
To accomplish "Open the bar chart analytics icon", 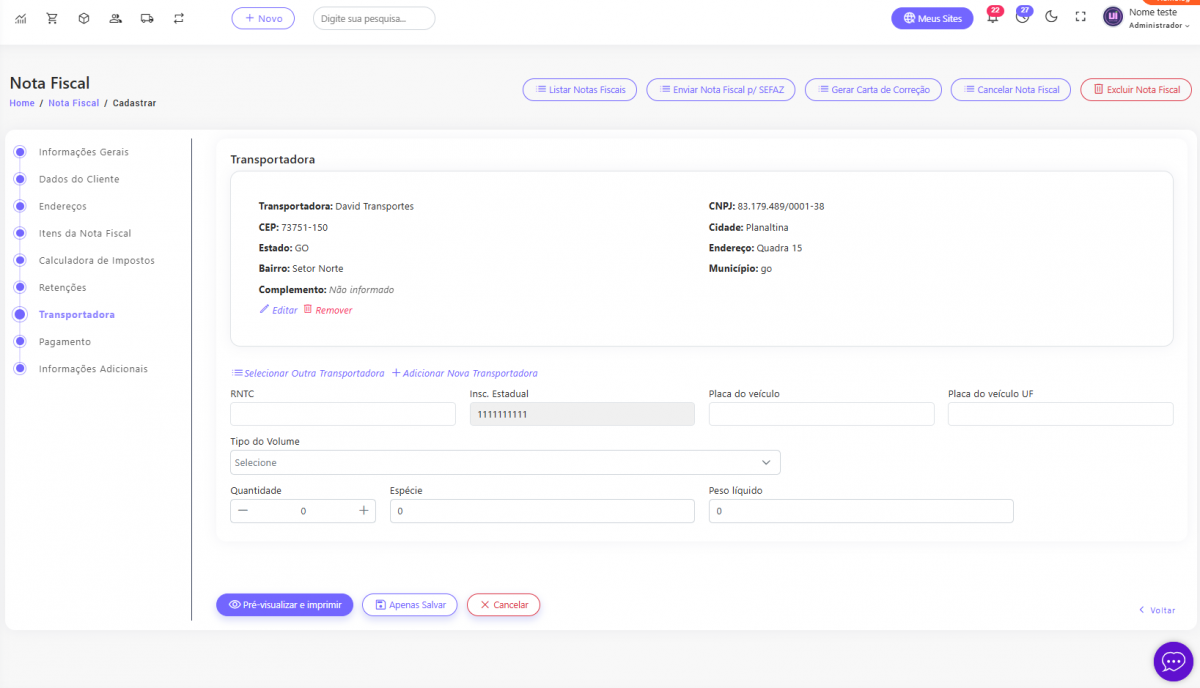I will coord(21,18).
